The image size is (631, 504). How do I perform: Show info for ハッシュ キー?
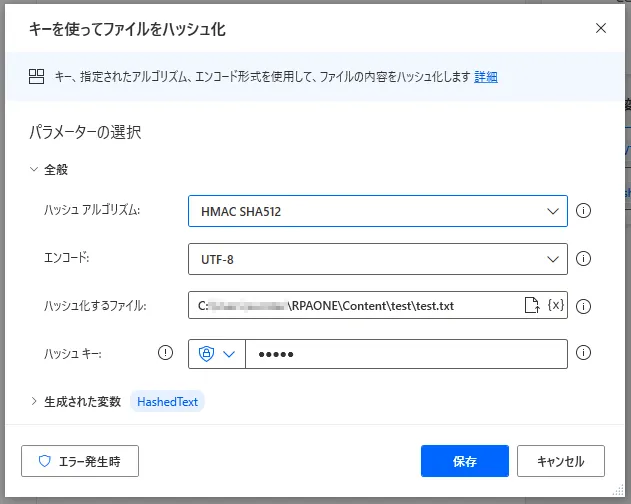tap(583, 353)
